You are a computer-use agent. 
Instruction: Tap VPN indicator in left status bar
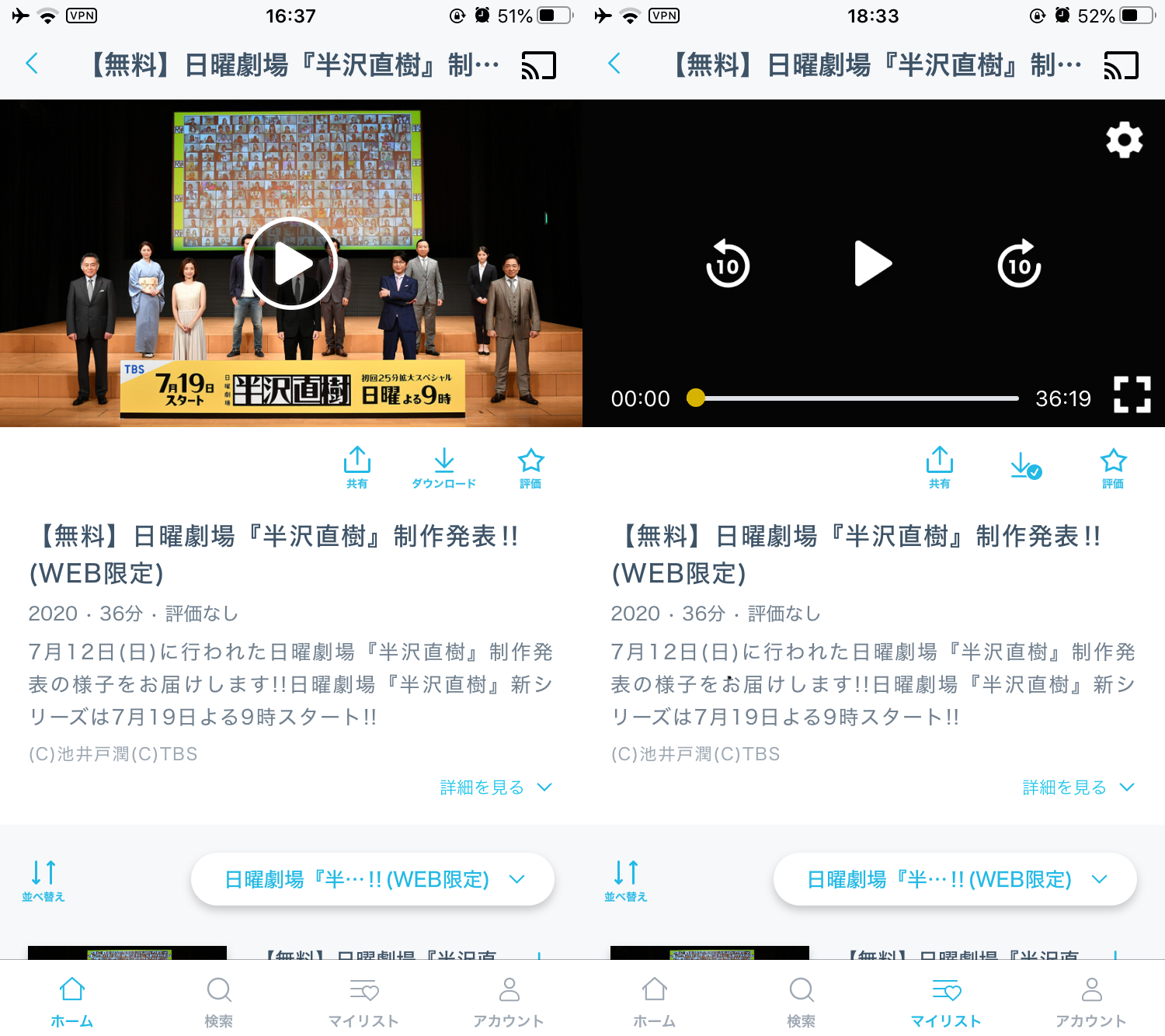click(x=82, y=16)
